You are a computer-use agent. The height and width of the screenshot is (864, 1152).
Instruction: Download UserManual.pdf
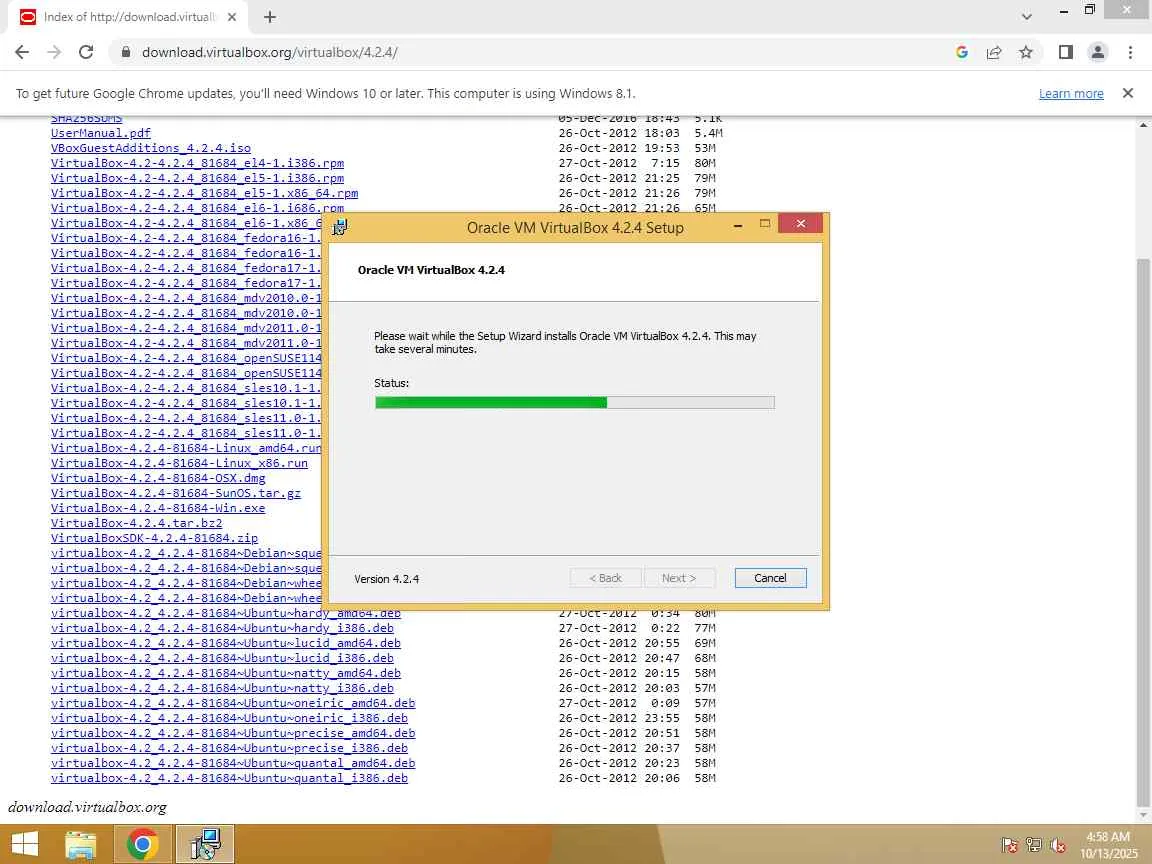(x=101, y=133)
